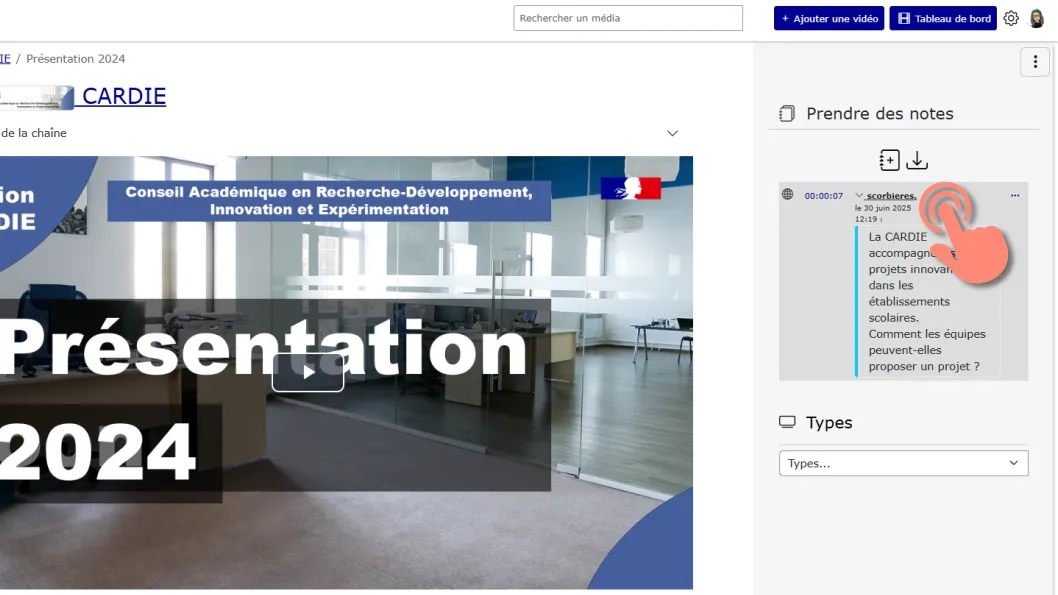Viewport: 1058px width, 595px height.
Task: Click the scorbieres author name
Action: click(891, 196)
